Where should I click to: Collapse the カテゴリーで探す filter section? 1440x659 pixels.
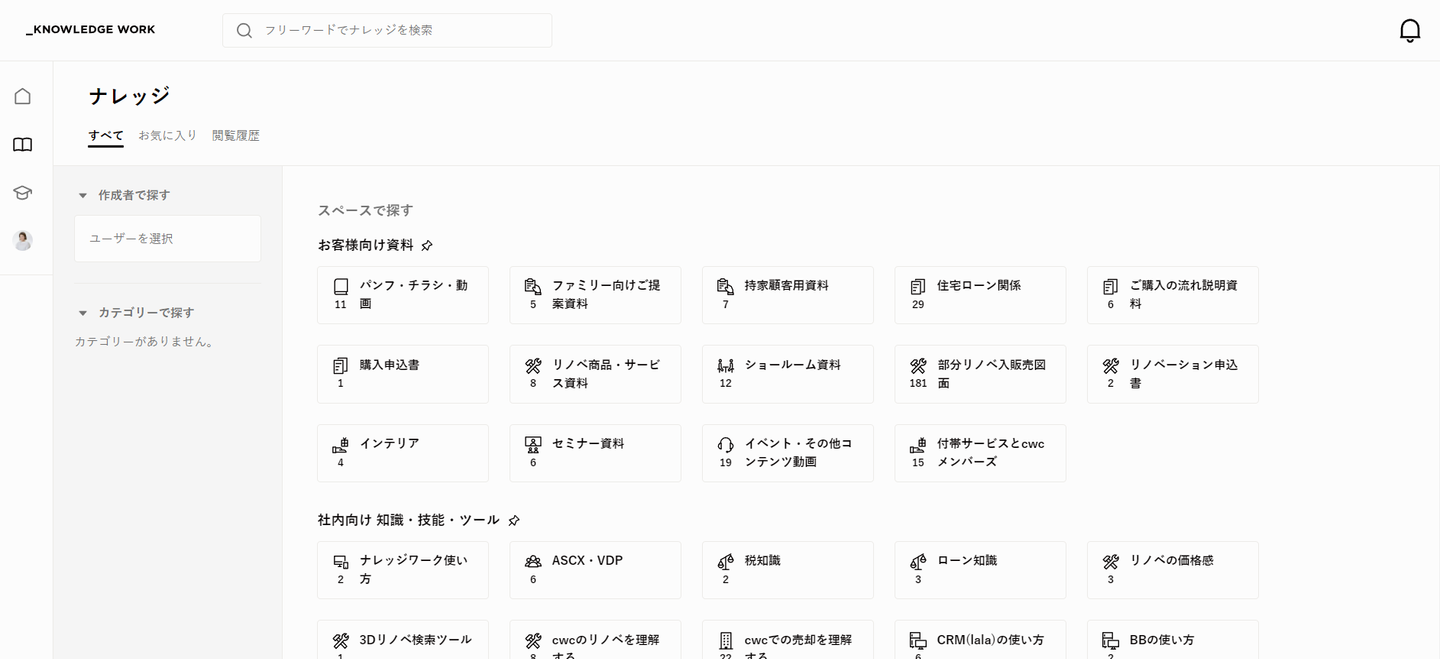pos(83,313)
